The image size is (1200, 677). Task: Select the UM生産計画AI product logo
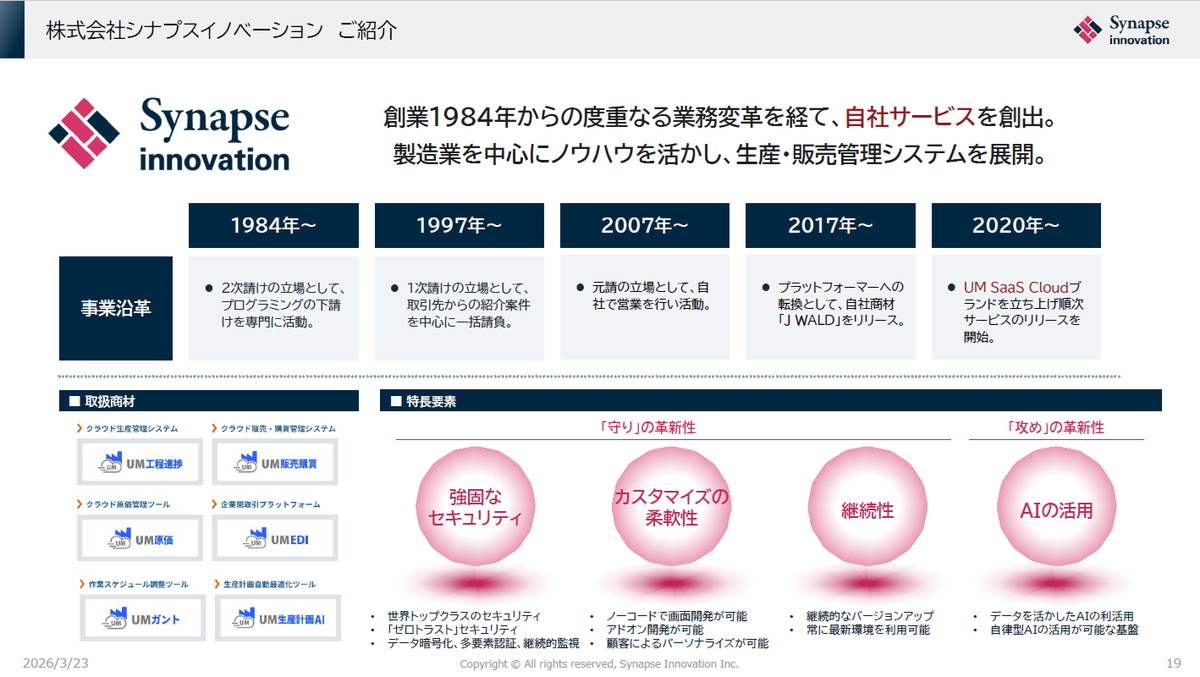(x=276, y=619)
